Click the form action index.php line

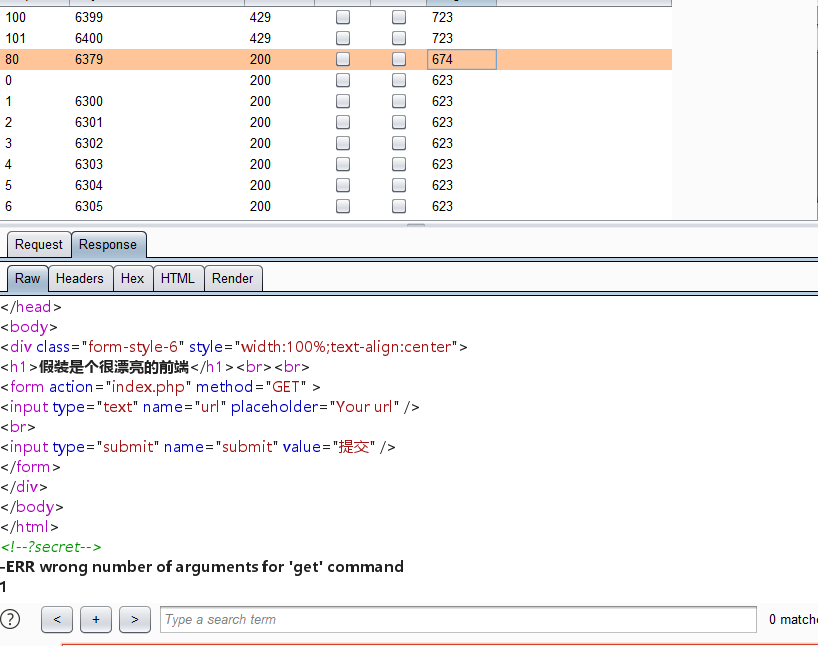pyautogui.click(x=161, y=387)
